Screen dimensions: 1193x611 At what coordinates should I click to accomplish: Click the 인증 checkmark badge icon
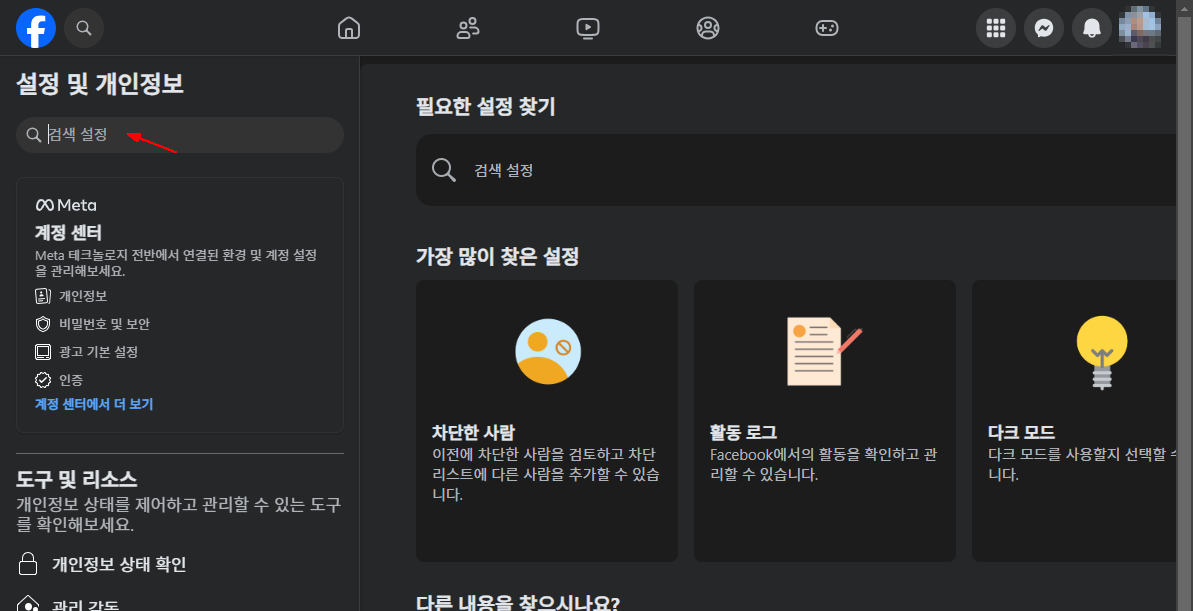[x=43, y=380]
